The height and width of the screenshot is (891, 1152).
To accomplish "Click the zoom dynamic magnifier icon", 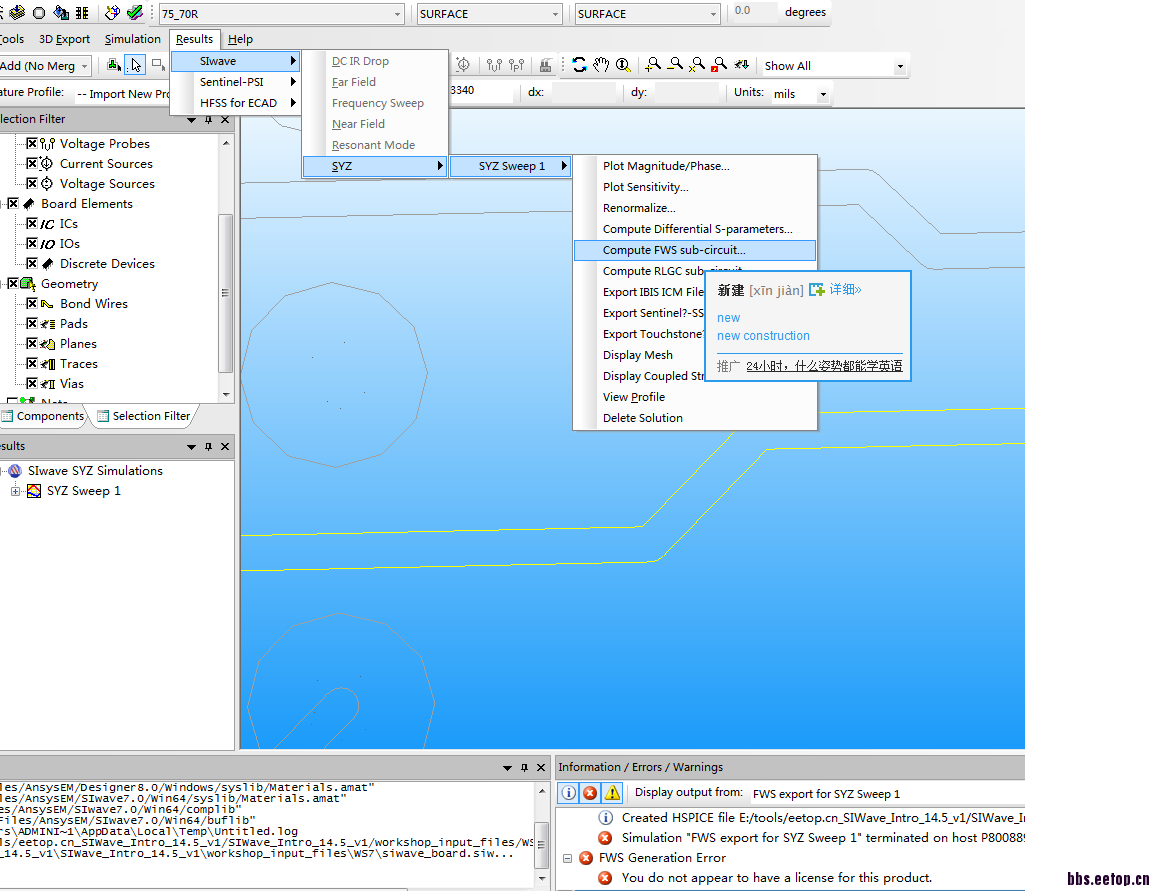I will [x=623, y=65].
